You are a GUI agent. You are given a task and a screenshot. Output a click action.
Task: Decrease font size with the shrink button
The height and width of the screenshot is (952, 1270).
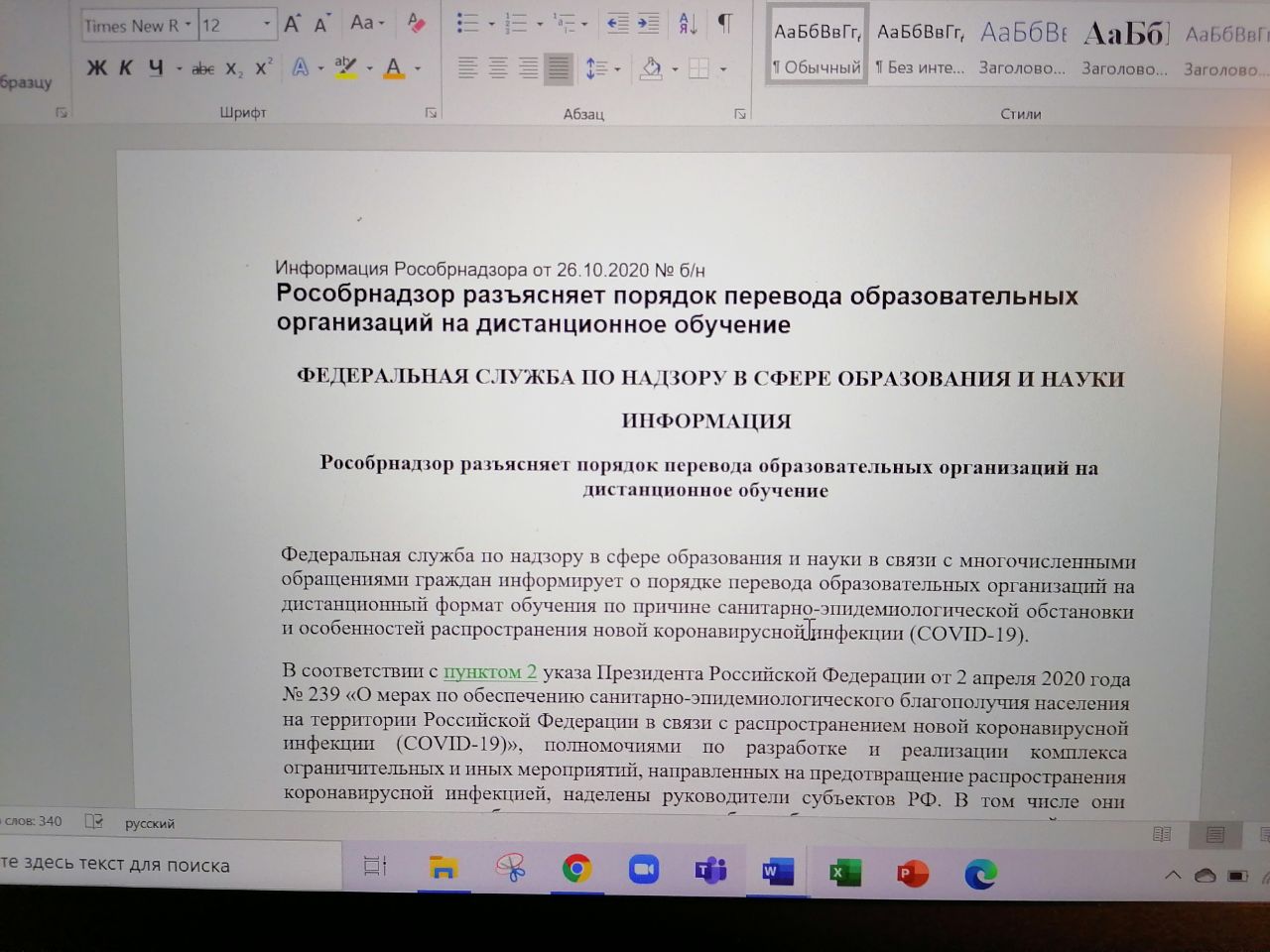point(321,25)
